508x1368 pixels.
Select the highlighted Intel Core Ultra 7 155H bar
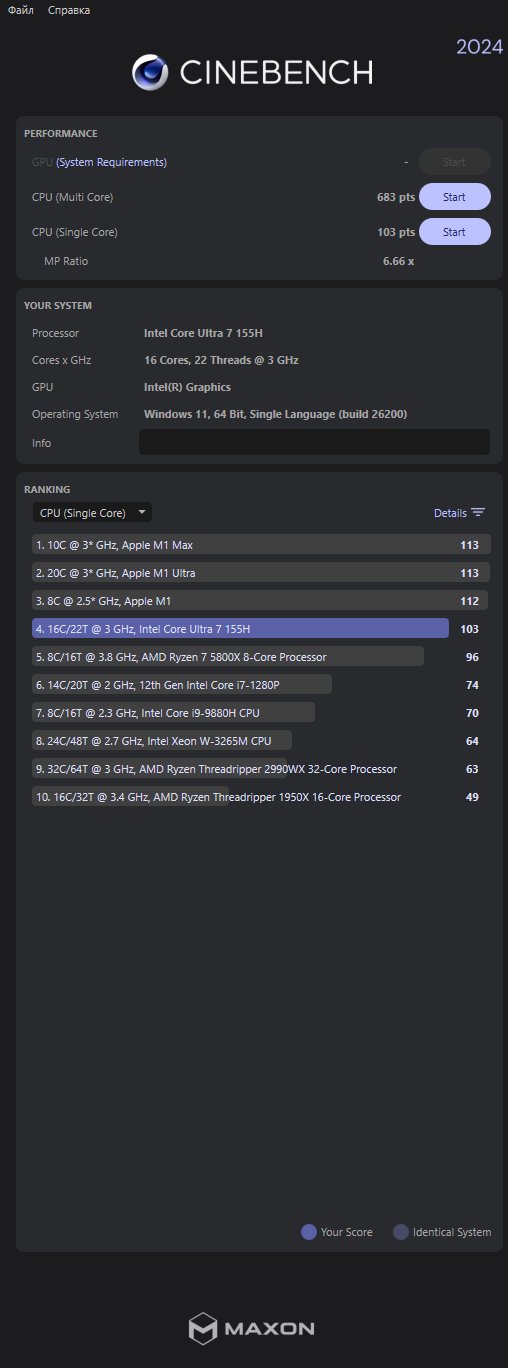(x=240, y=629)
